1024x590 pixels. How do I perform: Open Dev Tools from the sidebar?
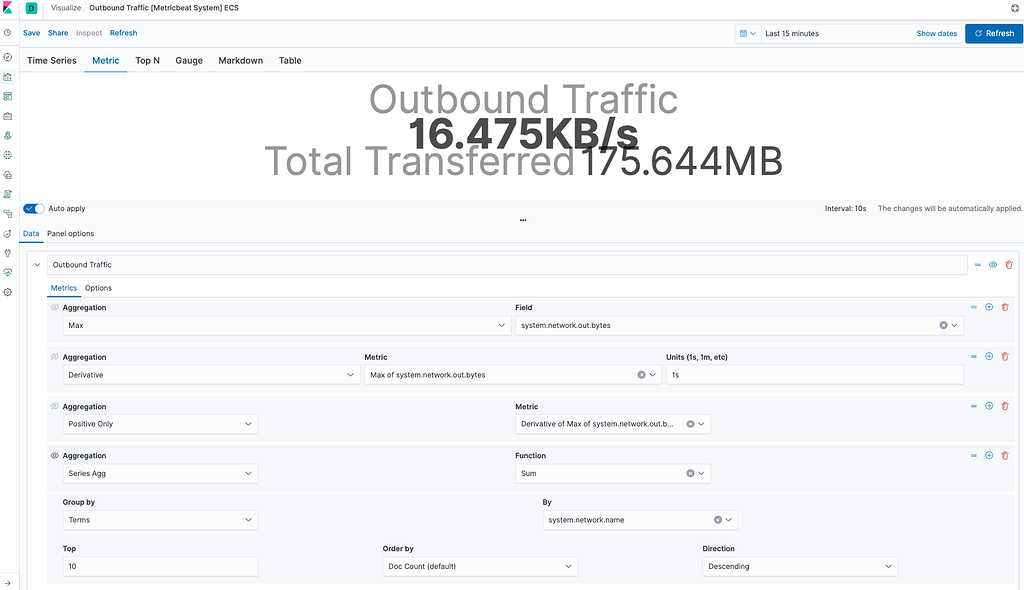pos(8,252)
